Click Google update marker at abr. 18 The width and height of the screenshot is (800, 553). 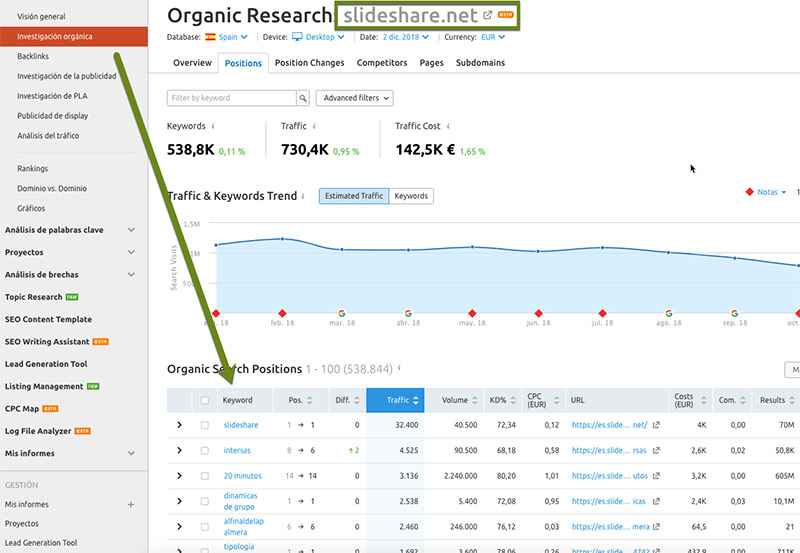pos(408,313)
